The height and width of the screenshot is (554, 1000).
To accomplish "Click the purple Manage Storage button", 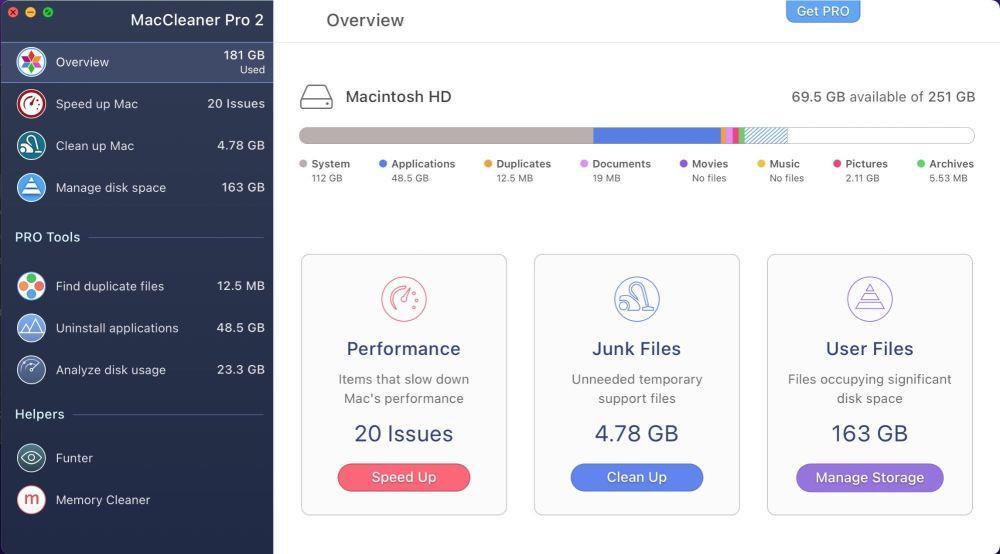I will (870, 477).
